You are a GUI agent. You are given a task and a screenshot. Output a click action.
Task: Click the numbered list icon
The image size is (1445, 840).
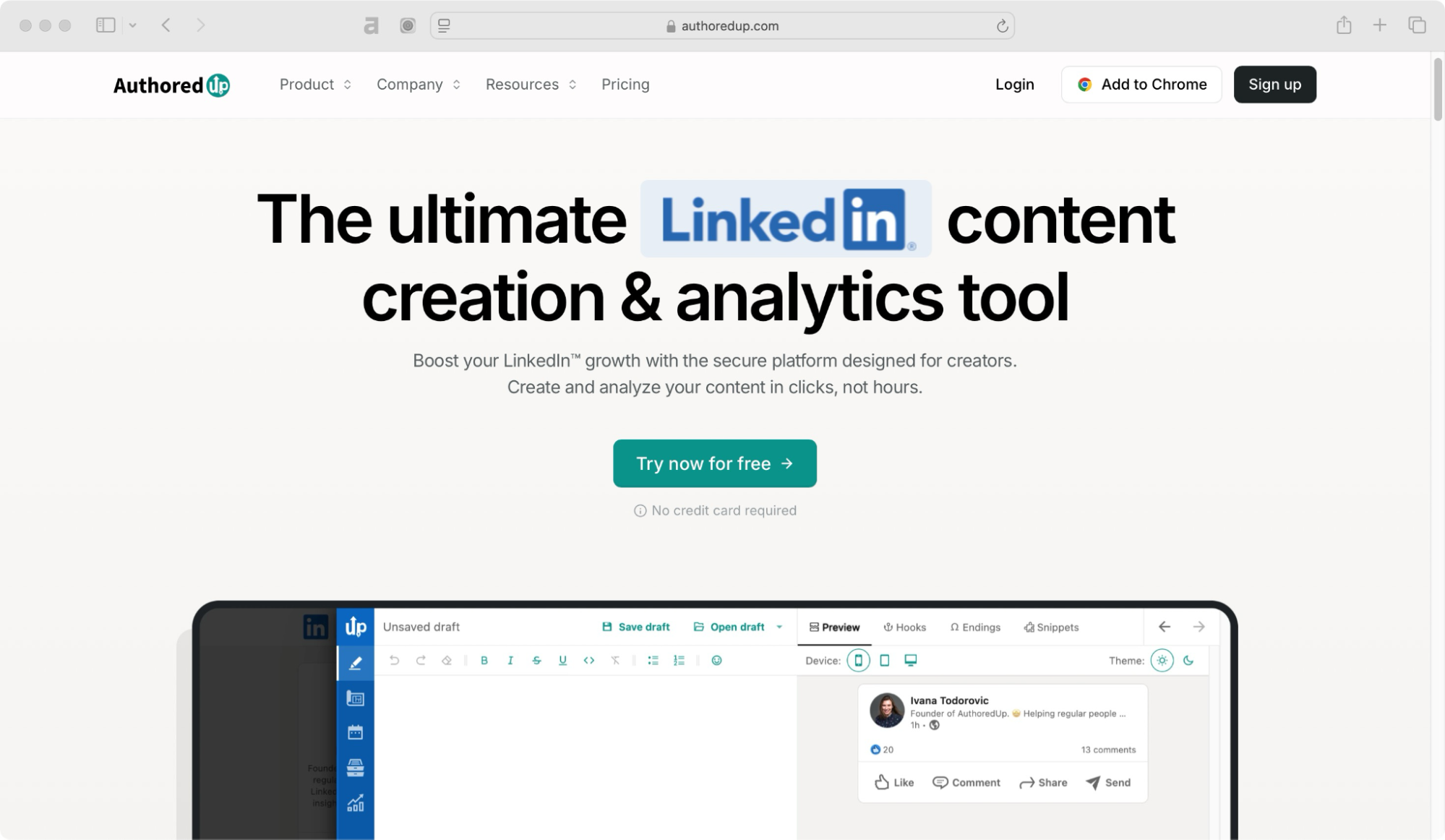point(678,660)
